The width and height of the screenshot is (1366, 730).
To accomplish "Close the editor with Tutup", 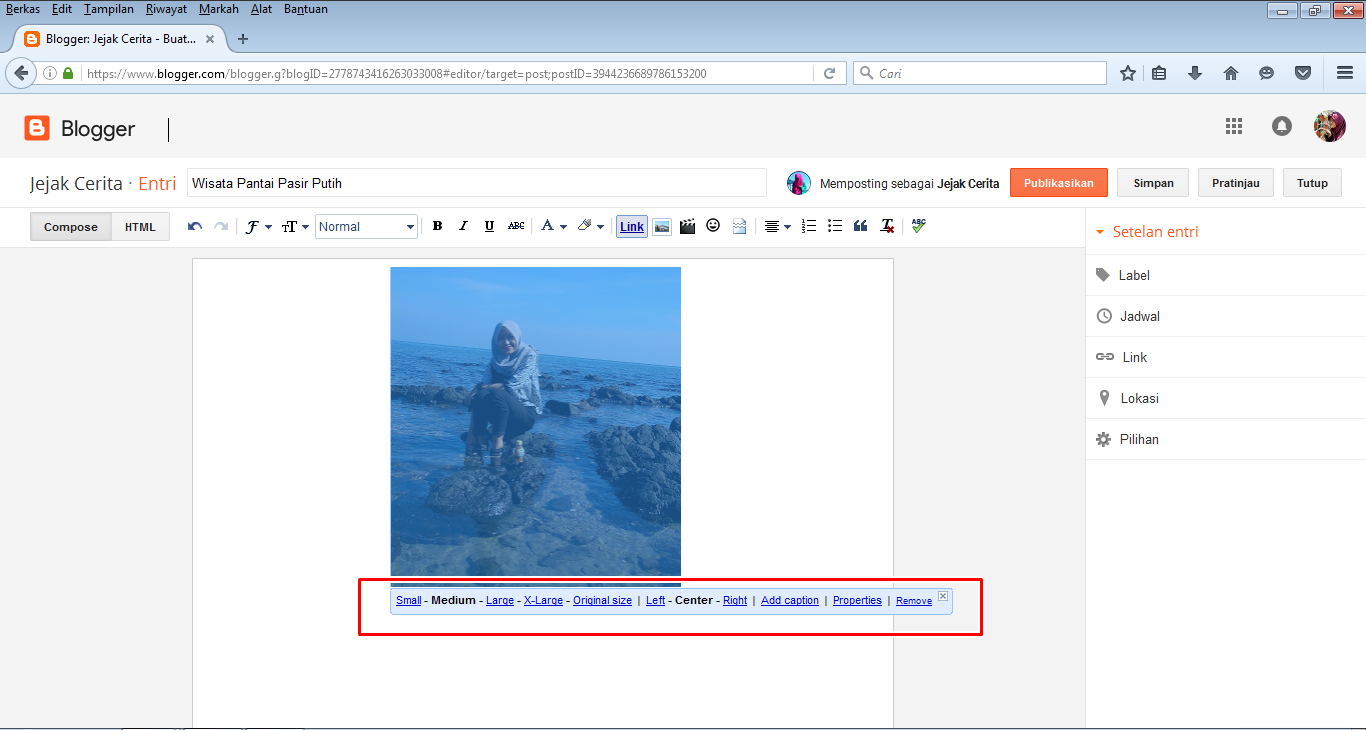I will click(1312, 183).
